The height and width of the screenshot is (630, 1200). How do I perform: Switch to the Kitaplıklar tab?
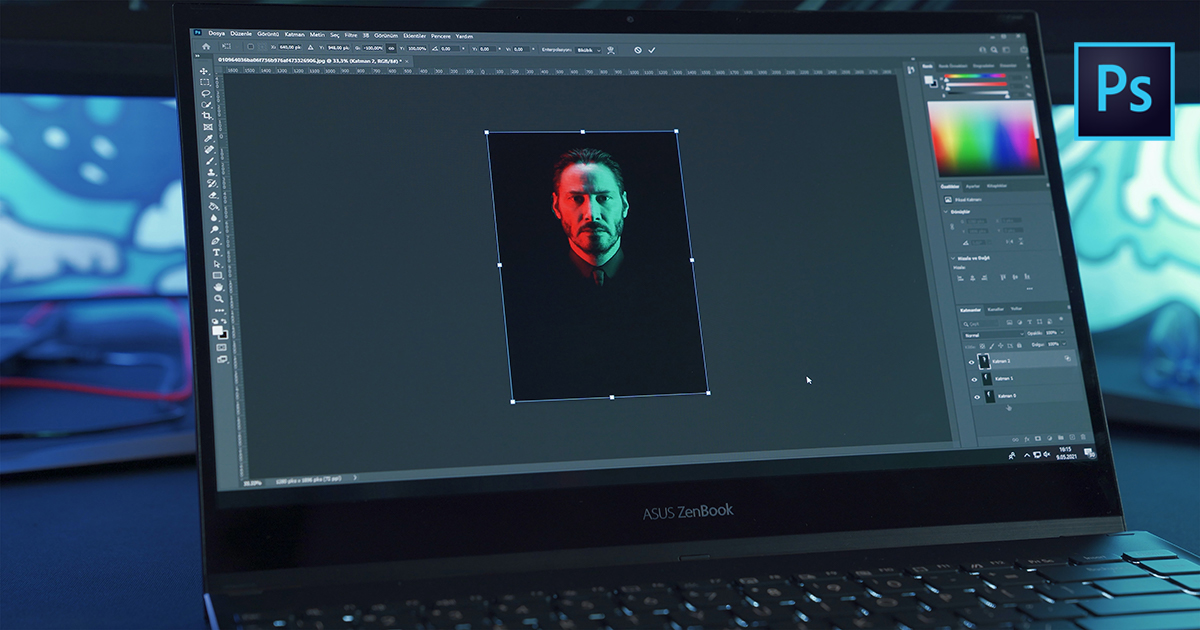[996, 186]
